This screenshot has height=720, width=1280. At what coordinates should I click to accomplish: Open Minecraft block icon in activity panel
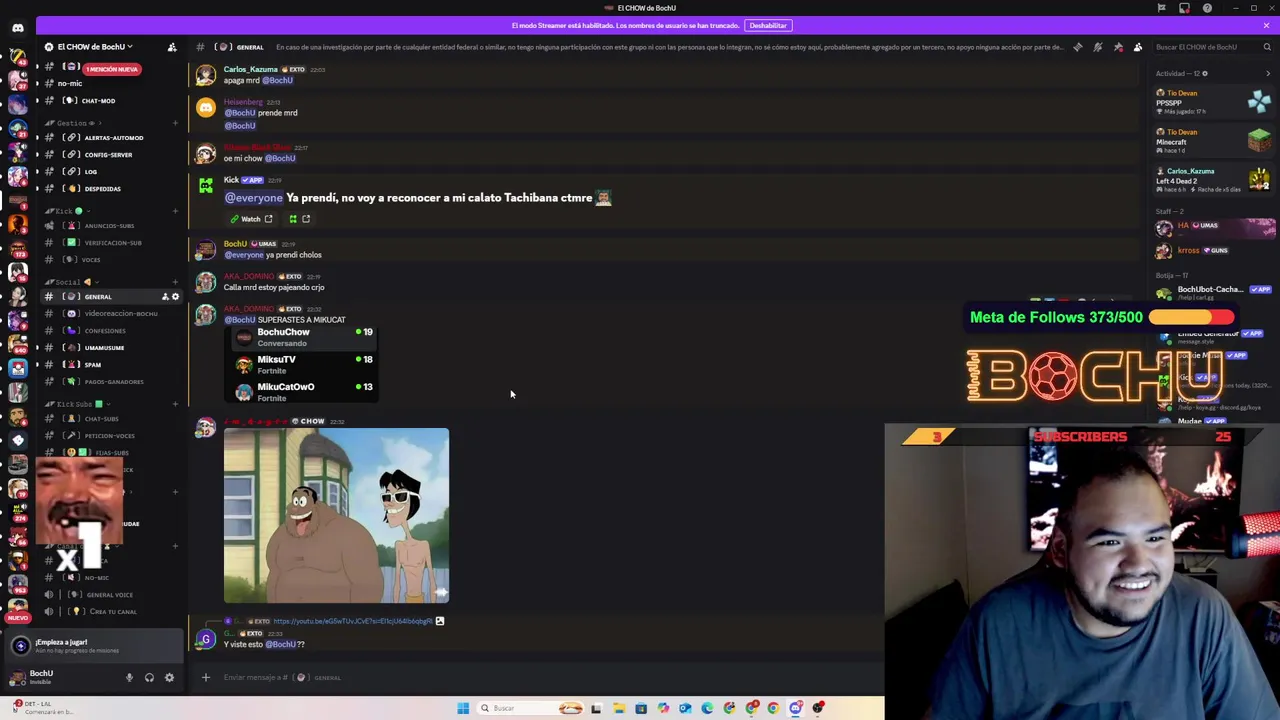click(1259, 140)
